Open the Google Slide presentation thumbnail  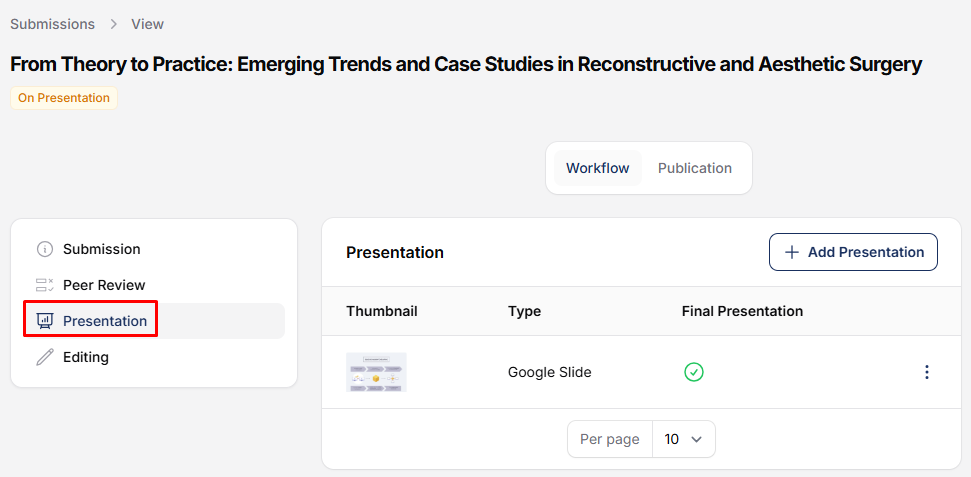pos(376,372)
